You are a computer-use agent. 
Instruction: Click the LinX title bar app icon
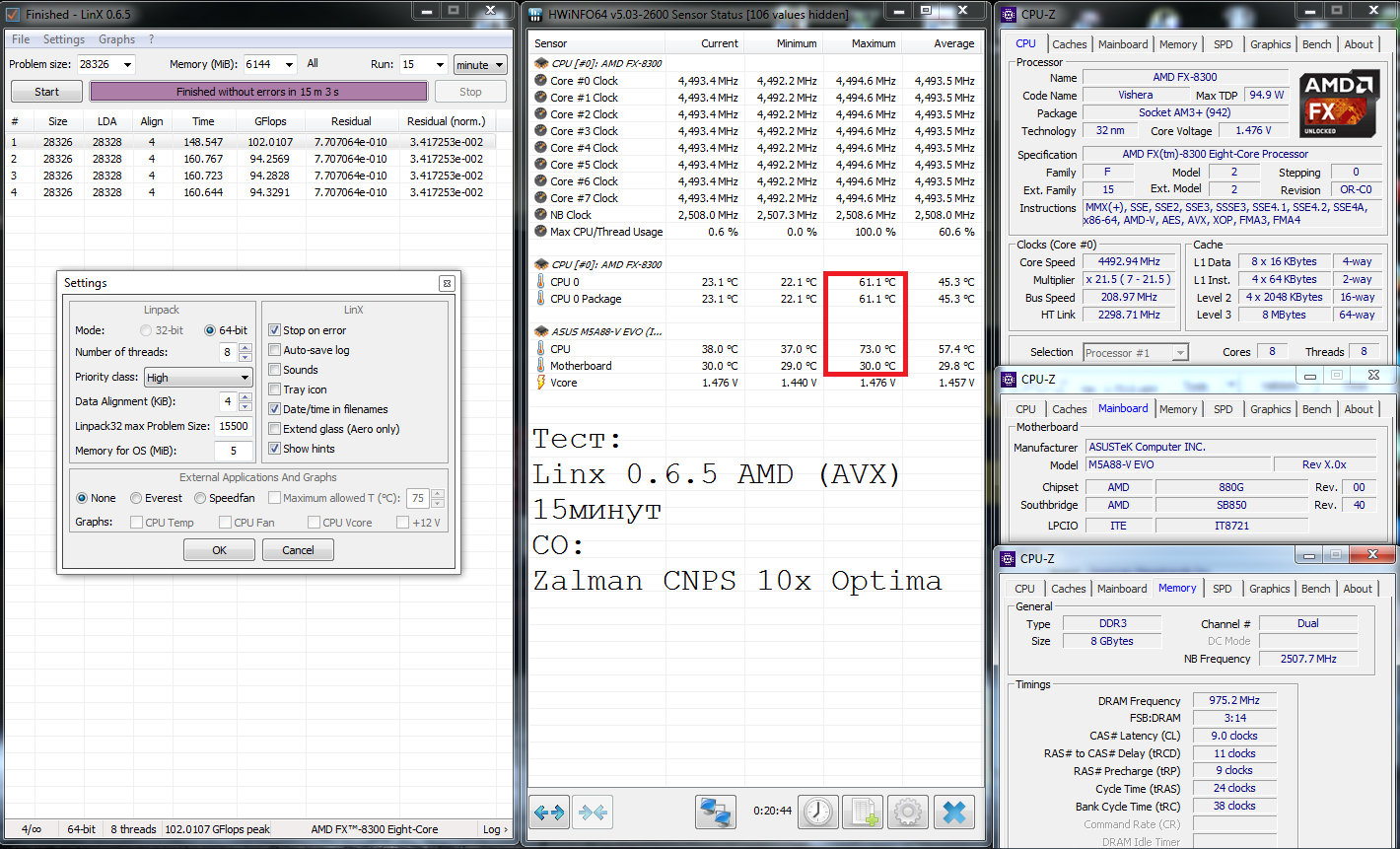[x=14, y=14]
